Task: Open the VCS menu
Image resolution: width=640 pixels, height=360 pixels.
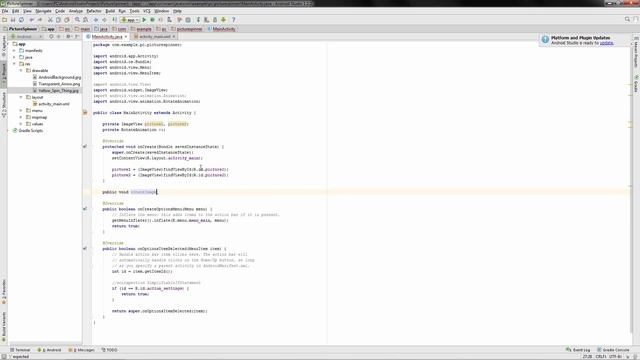Action: (147, 11)
